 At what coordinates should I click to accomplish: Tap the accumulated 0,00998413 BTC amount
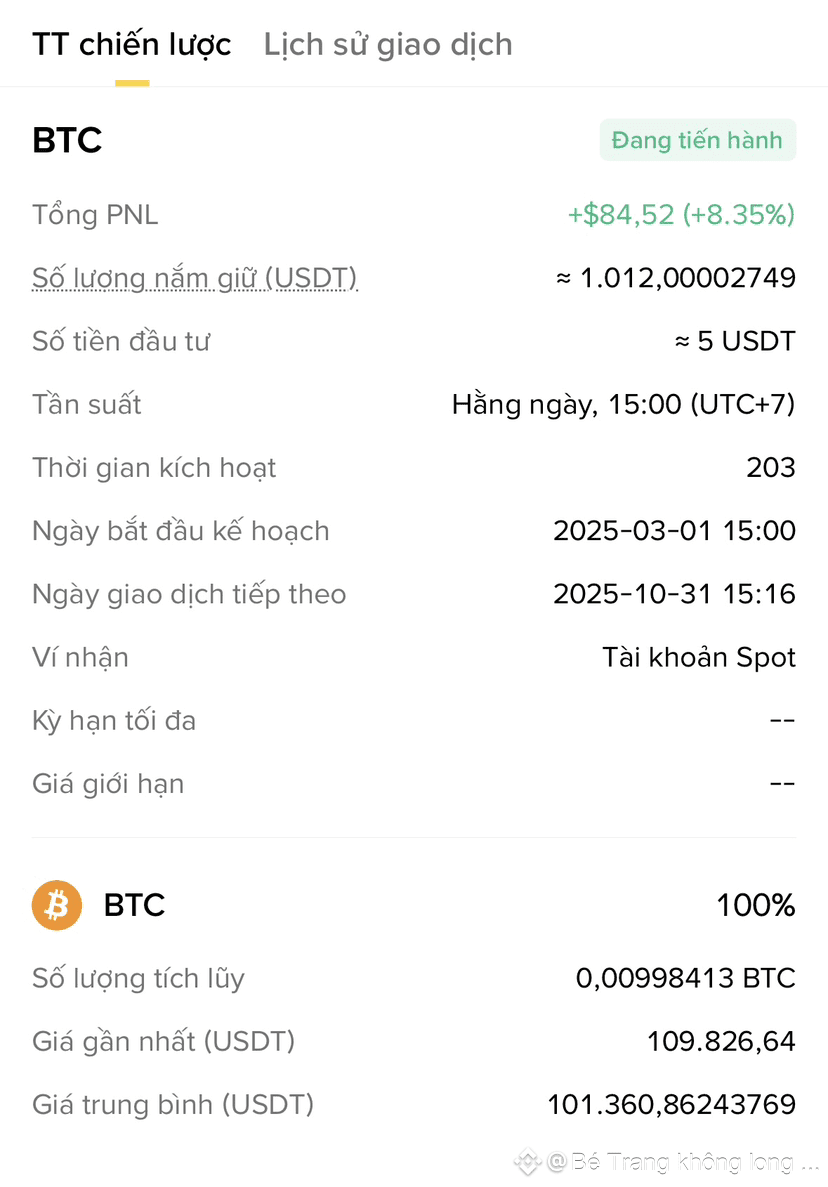(686, 978)
